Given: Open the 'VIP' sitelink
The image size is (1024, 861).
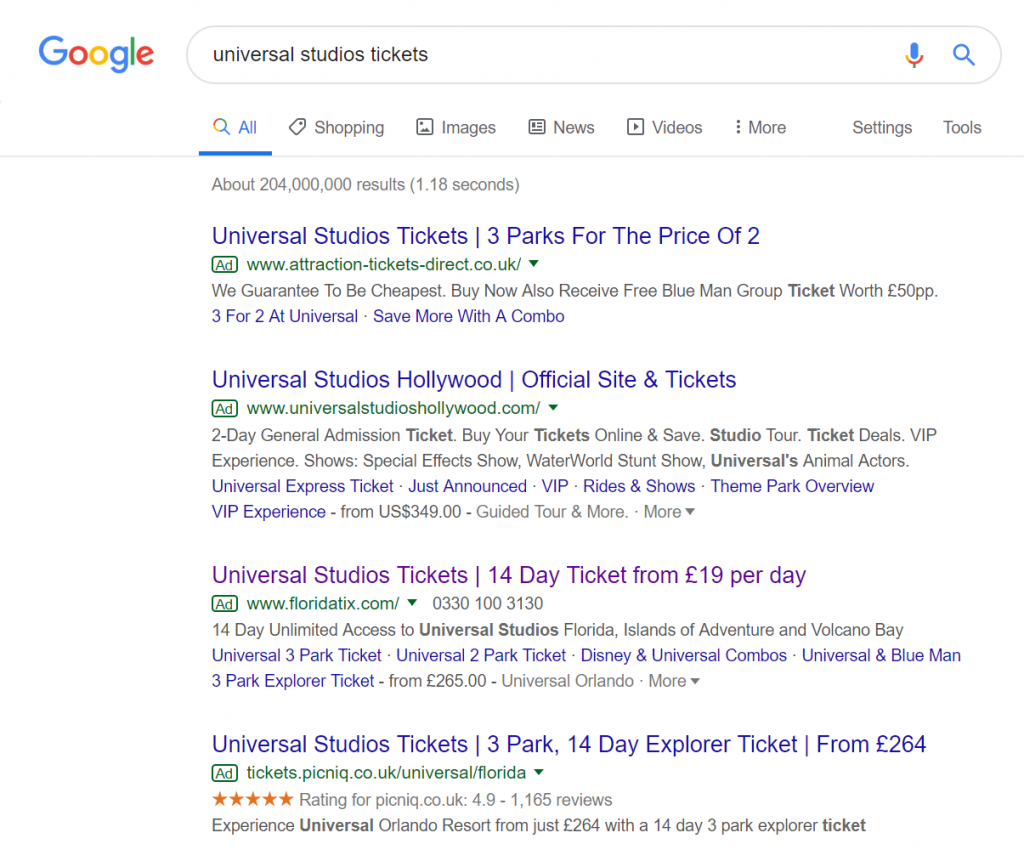Looking at the screenshot, I should (554, 486).
